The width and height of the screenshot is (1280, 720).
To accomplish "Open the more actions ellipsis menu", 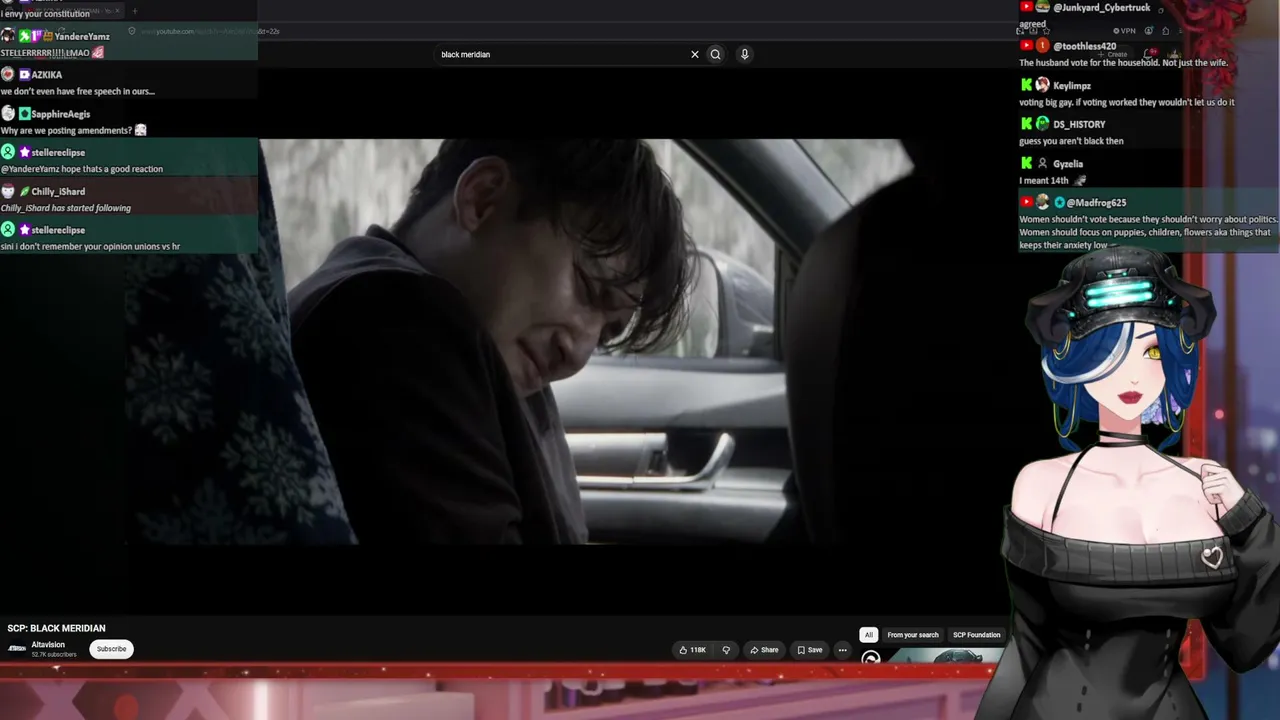I will (x=842, y=650).
